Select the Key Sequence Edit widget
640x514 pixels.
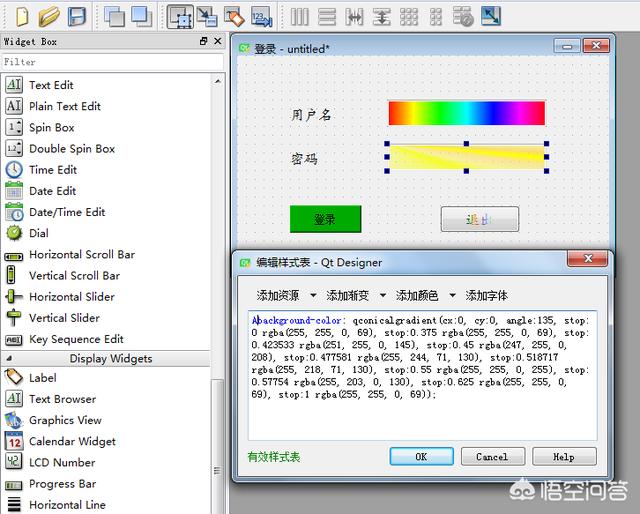click(76, 339)
